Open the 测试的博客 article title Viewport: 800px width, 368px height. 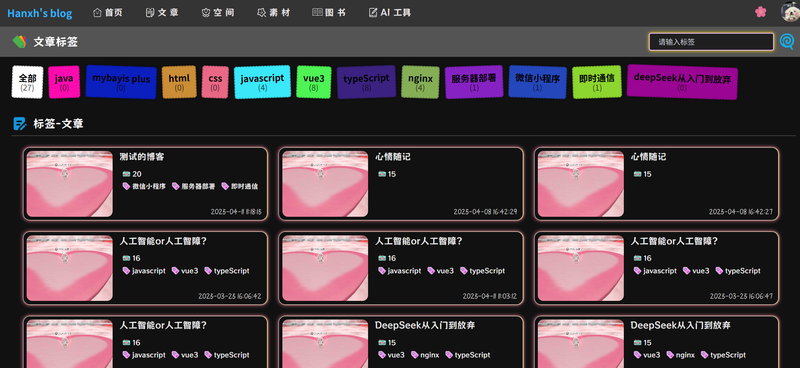pyautogui.click(x=142, y=157)
